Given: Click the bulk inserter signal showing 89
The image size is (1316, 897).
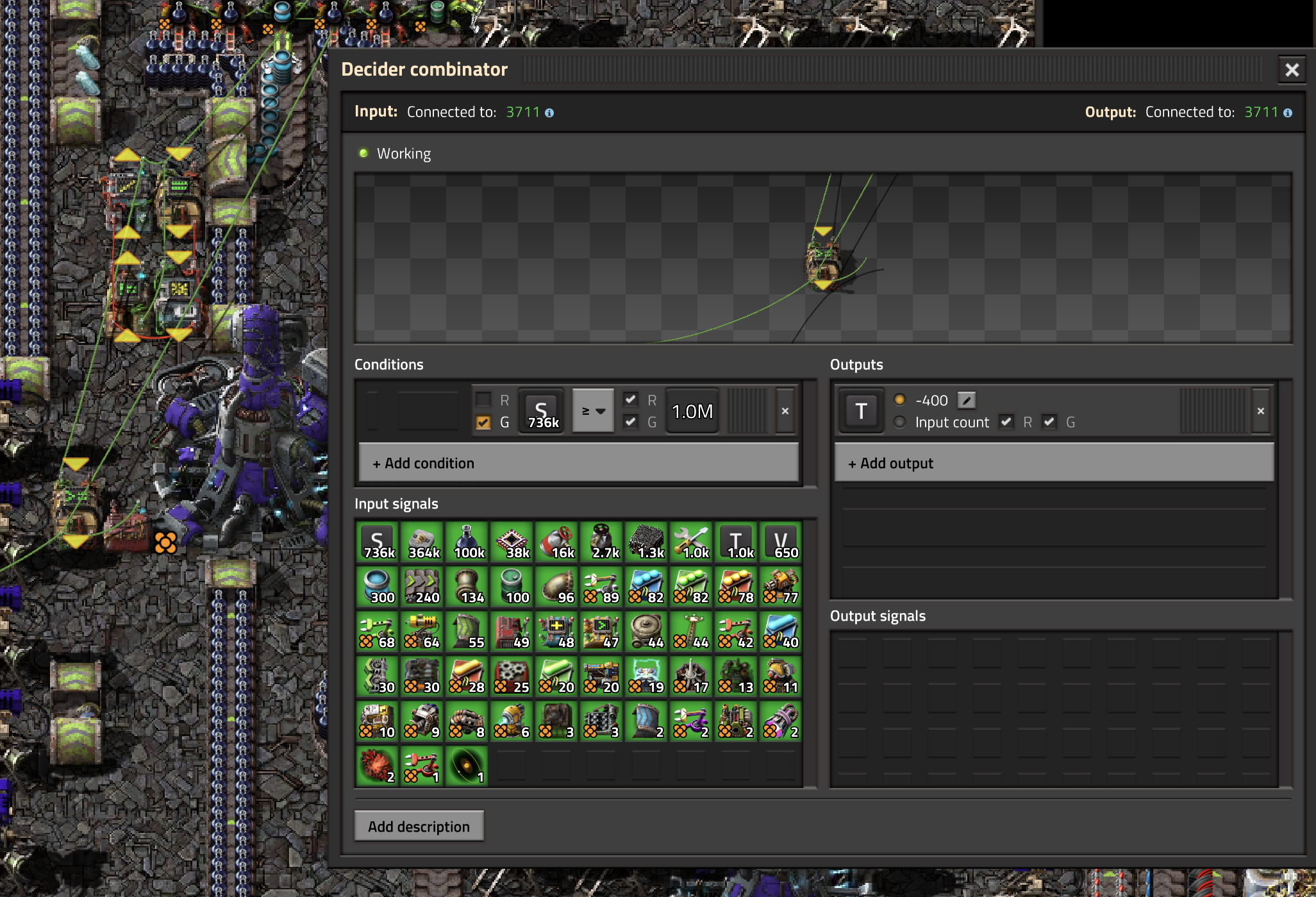Looking at the screenshot, I should 602,587.
